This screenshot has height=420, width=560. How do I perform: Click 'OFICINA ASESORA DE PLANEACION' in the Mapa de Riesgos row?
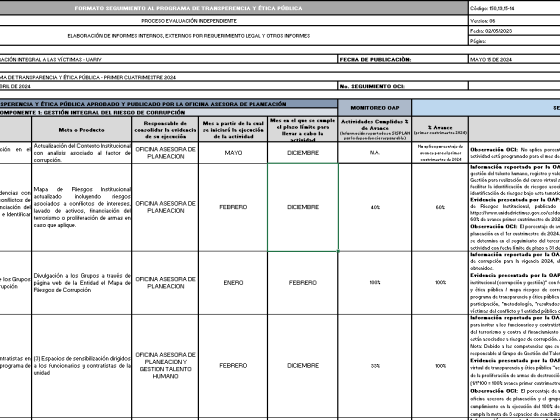tap(165, 207)
